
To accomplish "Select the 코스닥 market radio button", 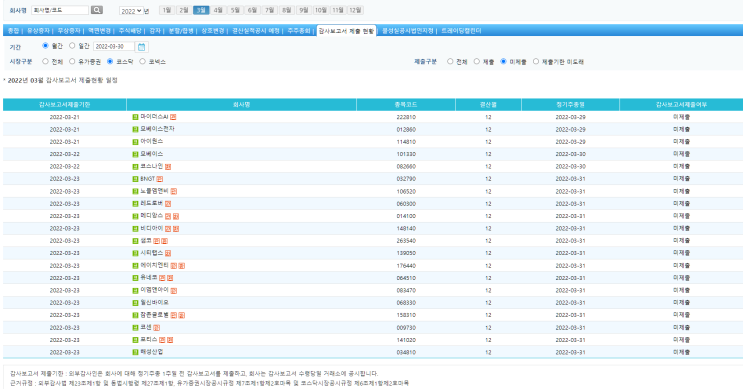I will coord(110,62).
